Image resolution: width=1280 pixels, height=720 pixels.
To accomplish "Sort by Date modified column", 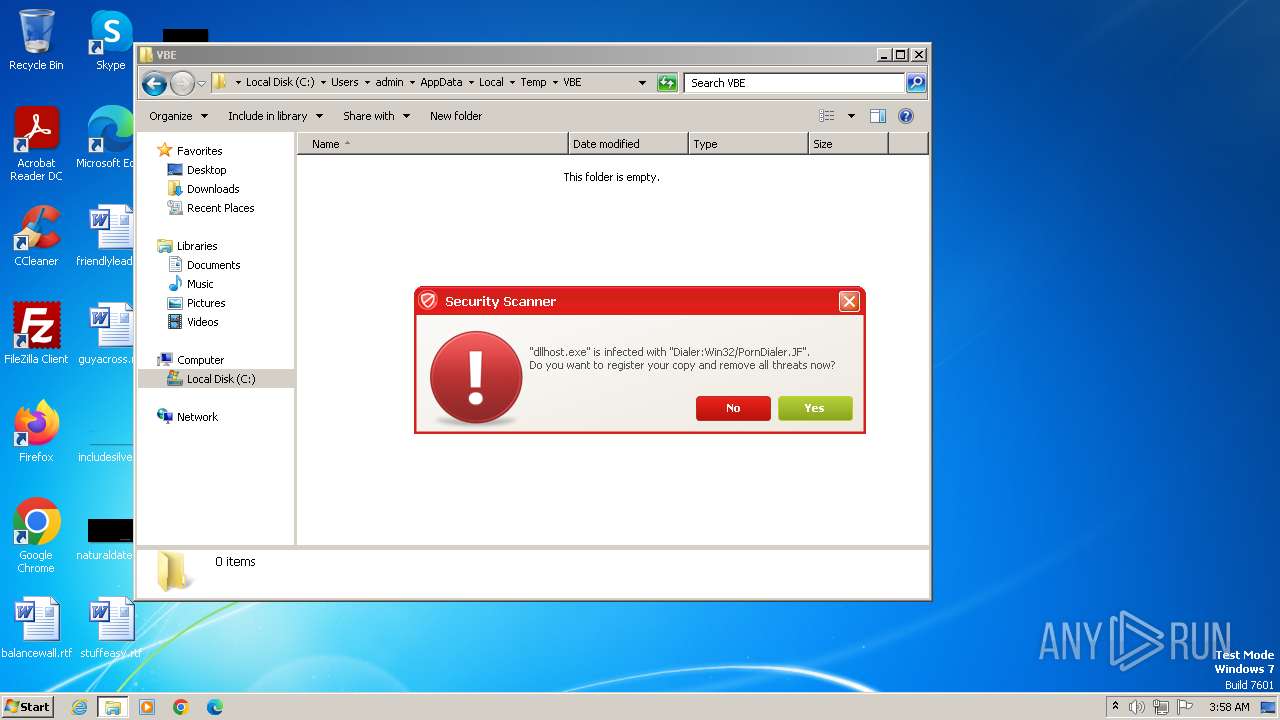I will [628, 144].
